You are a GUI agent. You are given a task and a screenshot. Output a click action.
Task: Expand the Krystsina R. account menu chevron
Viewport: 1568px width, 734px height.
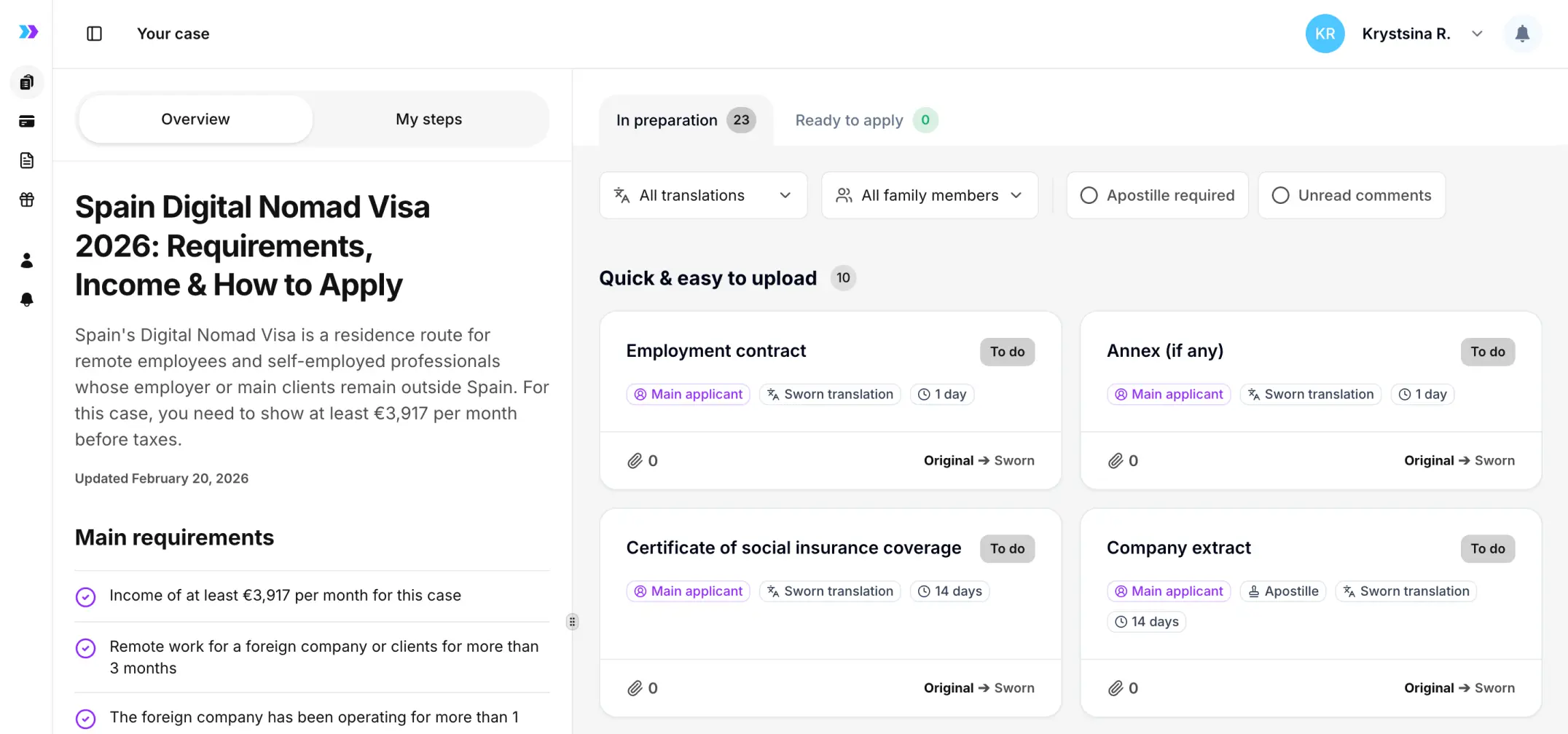pyautogui.click(x=1477, y=33)
